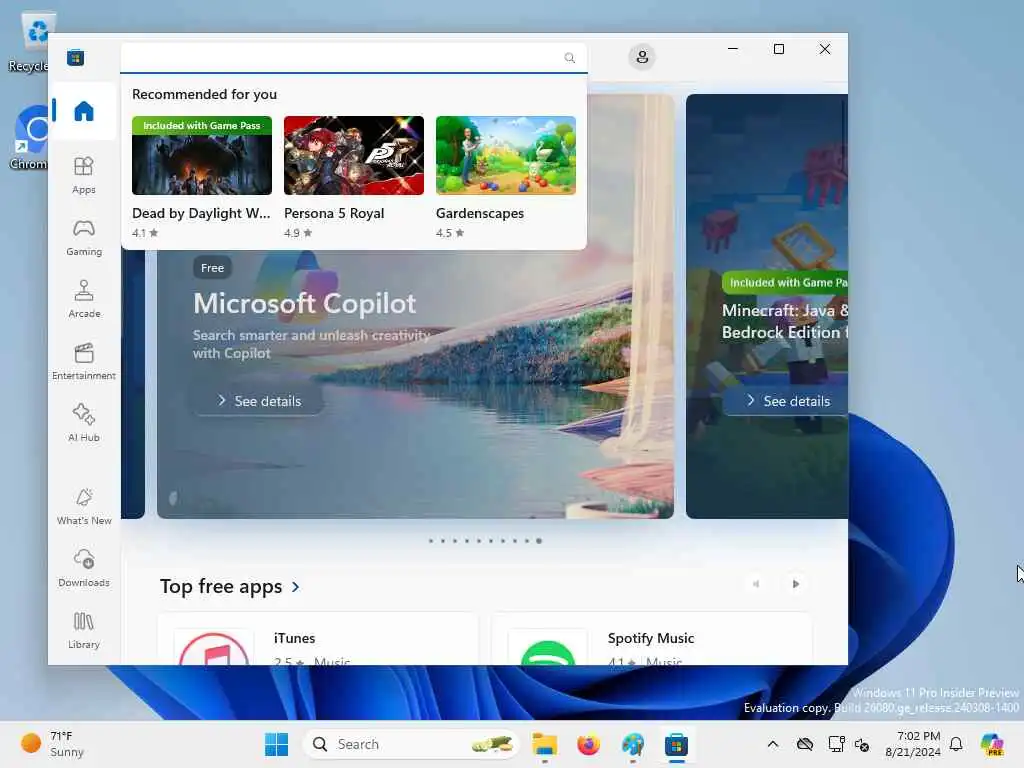
Task: Open Gardenscapes recommended thumbnail
Action: click(x=505, y=155)
